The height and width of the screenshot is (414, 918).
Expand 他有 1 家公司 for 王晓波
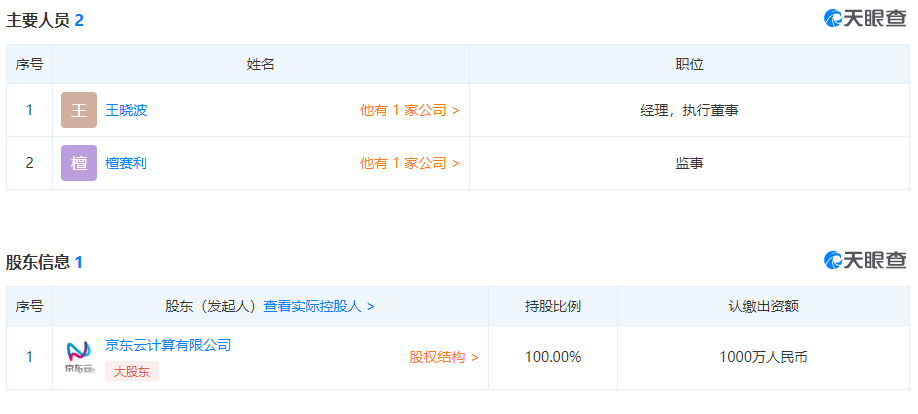click(409, 110)
